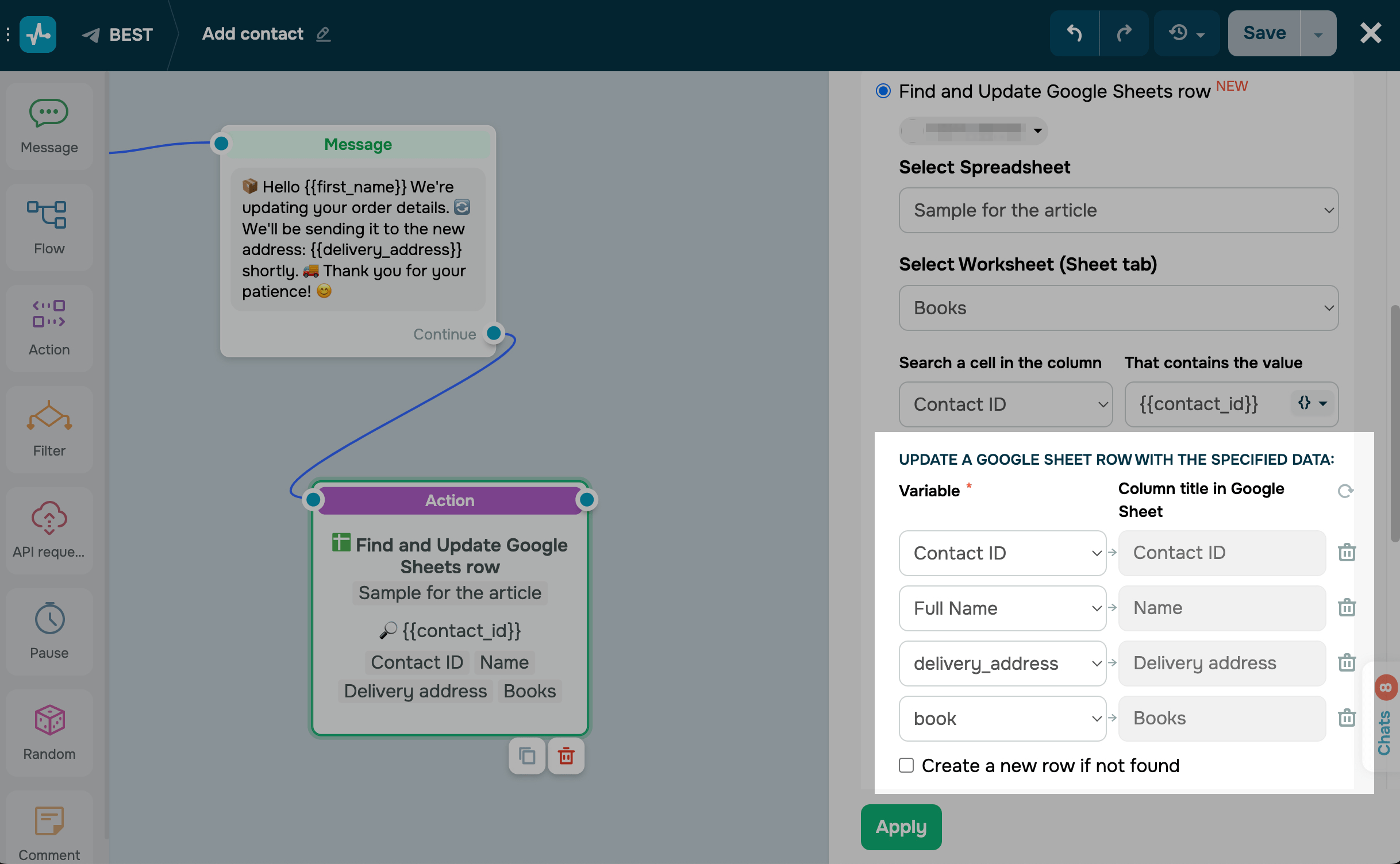1400x864 pixels.
Task: Pick the Pause block icon
Action: (49, 618)
